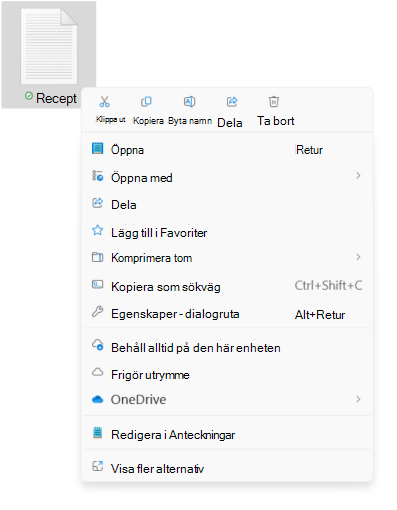Choose Öppna from the context menu
The height and width of the screenshot is (510, 397).
click(227, 149)
